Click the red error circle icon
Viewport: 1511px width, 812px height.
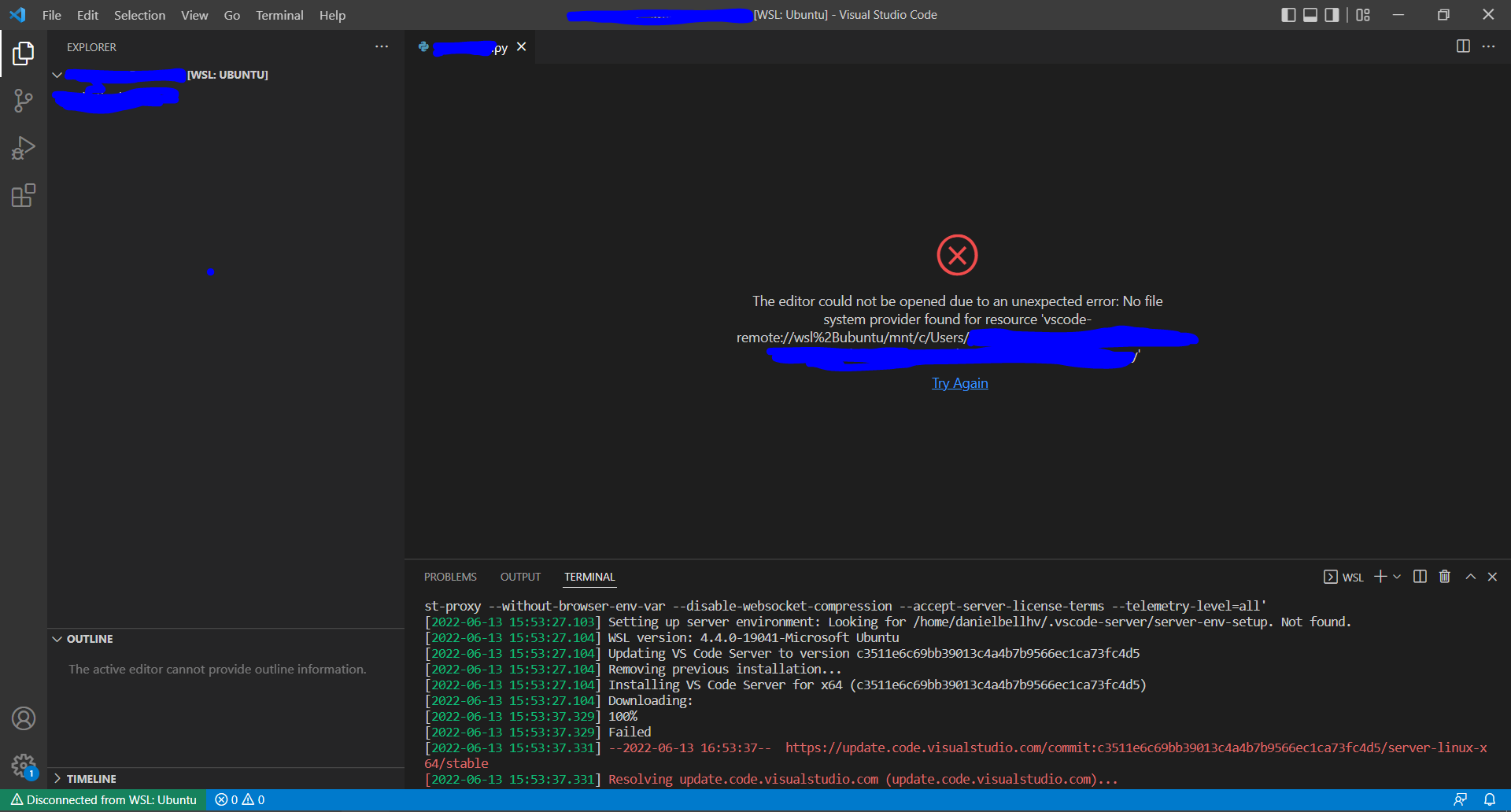coord(957,255)
